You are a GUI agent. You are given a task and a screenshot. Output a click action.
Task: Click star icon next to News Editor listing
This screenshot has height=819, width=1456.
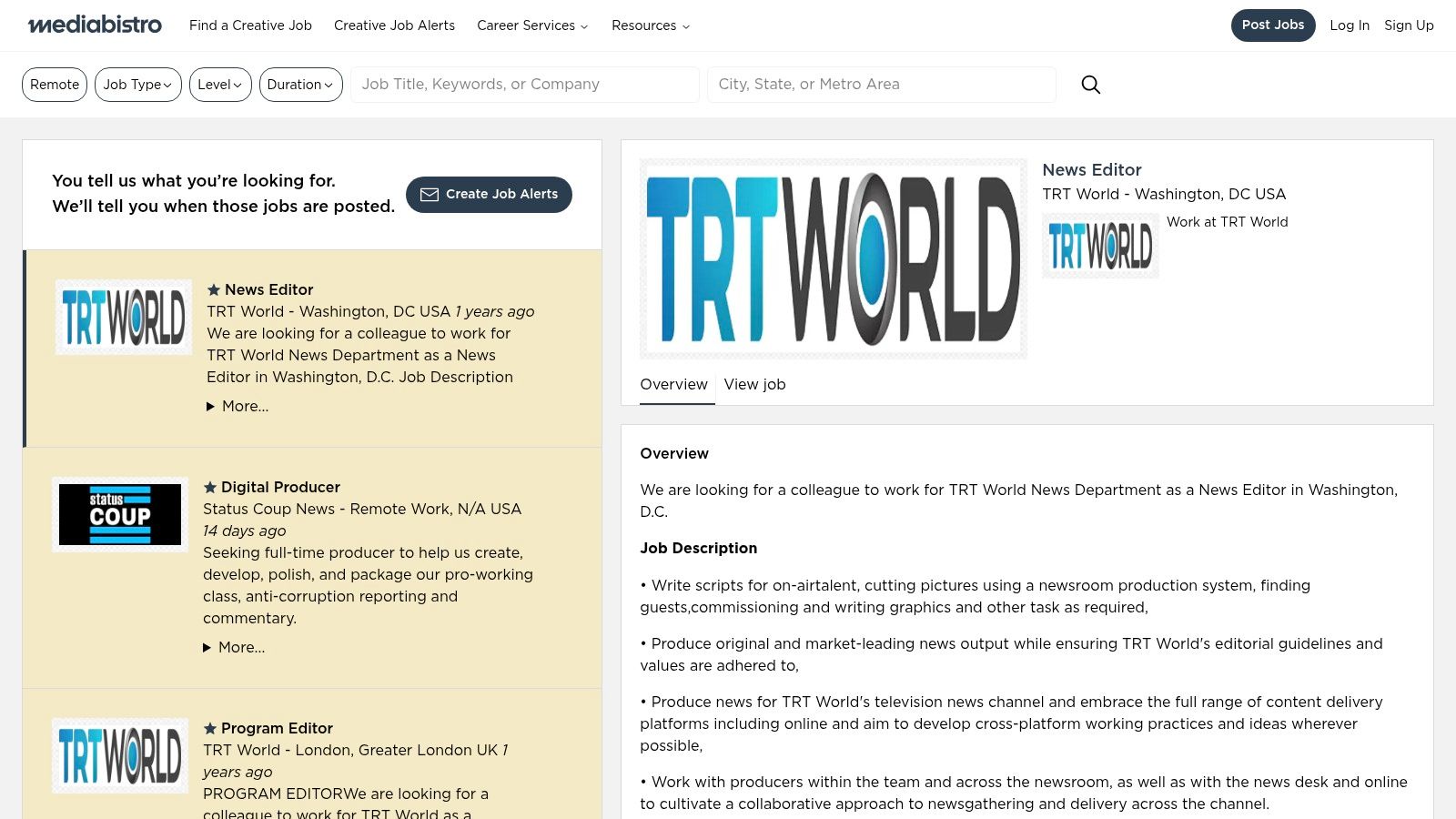click(x=214, y=289)
